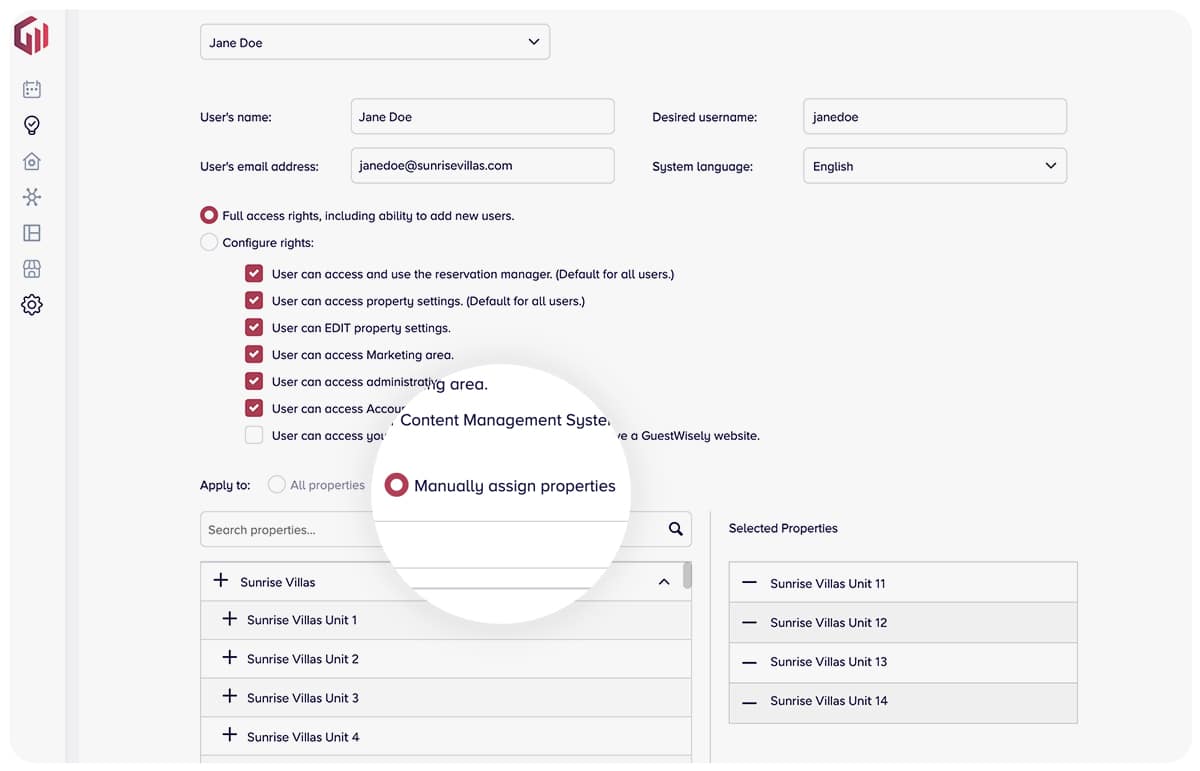Open the Jane Doe user dropdown
Viewport: 1200px width, 771px height.
click(375, 42)
